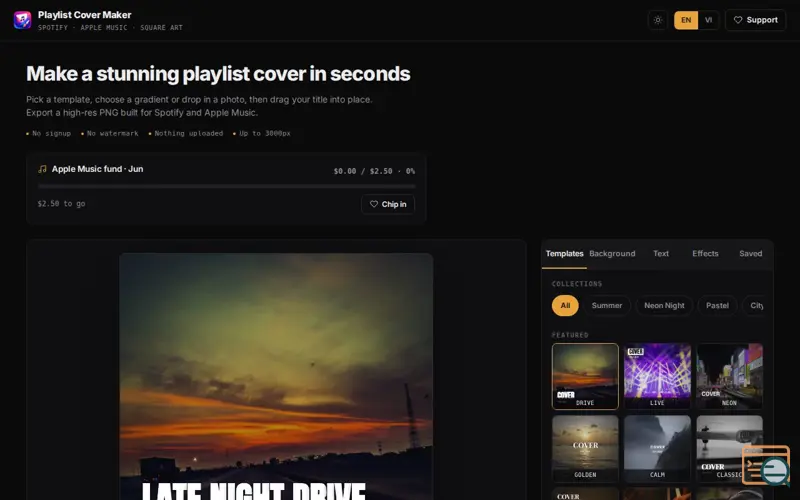Filter templates by the City collection
Screen dimensions: 800x500
(753, 306)
